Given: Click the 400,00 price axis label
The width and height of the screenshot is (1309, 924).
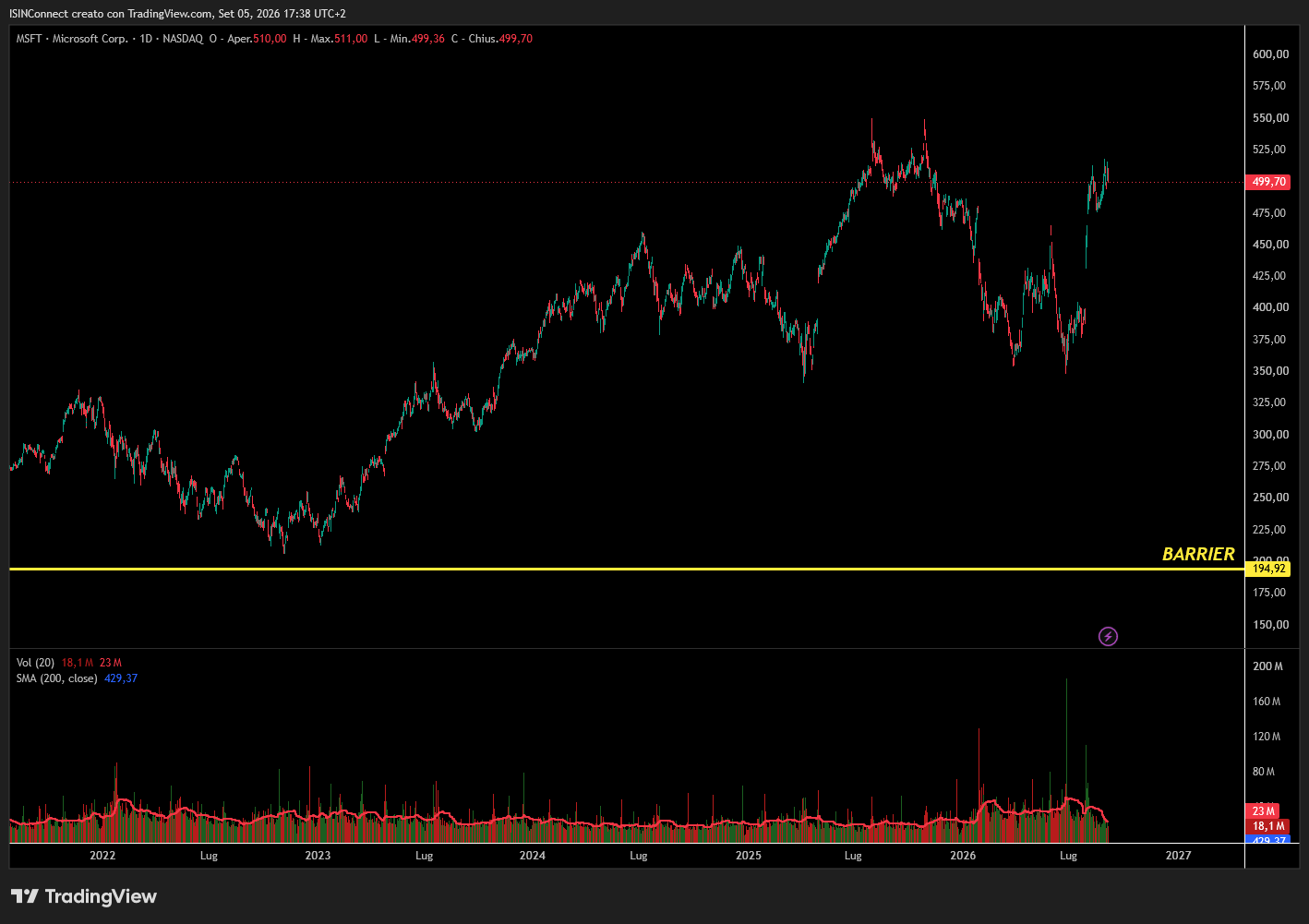Looking at the screenshot, I should click(1270, 307).
